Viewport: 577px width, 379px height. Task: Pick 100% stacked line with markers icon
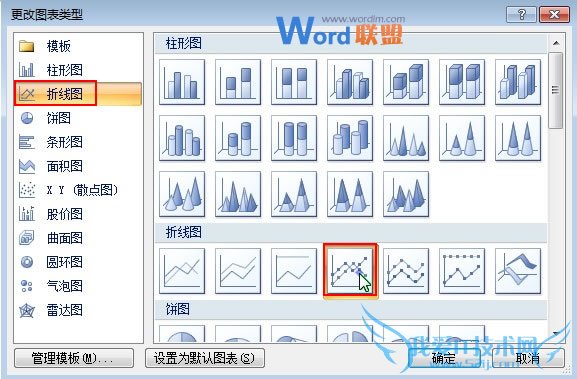click(x=462, y=271)
